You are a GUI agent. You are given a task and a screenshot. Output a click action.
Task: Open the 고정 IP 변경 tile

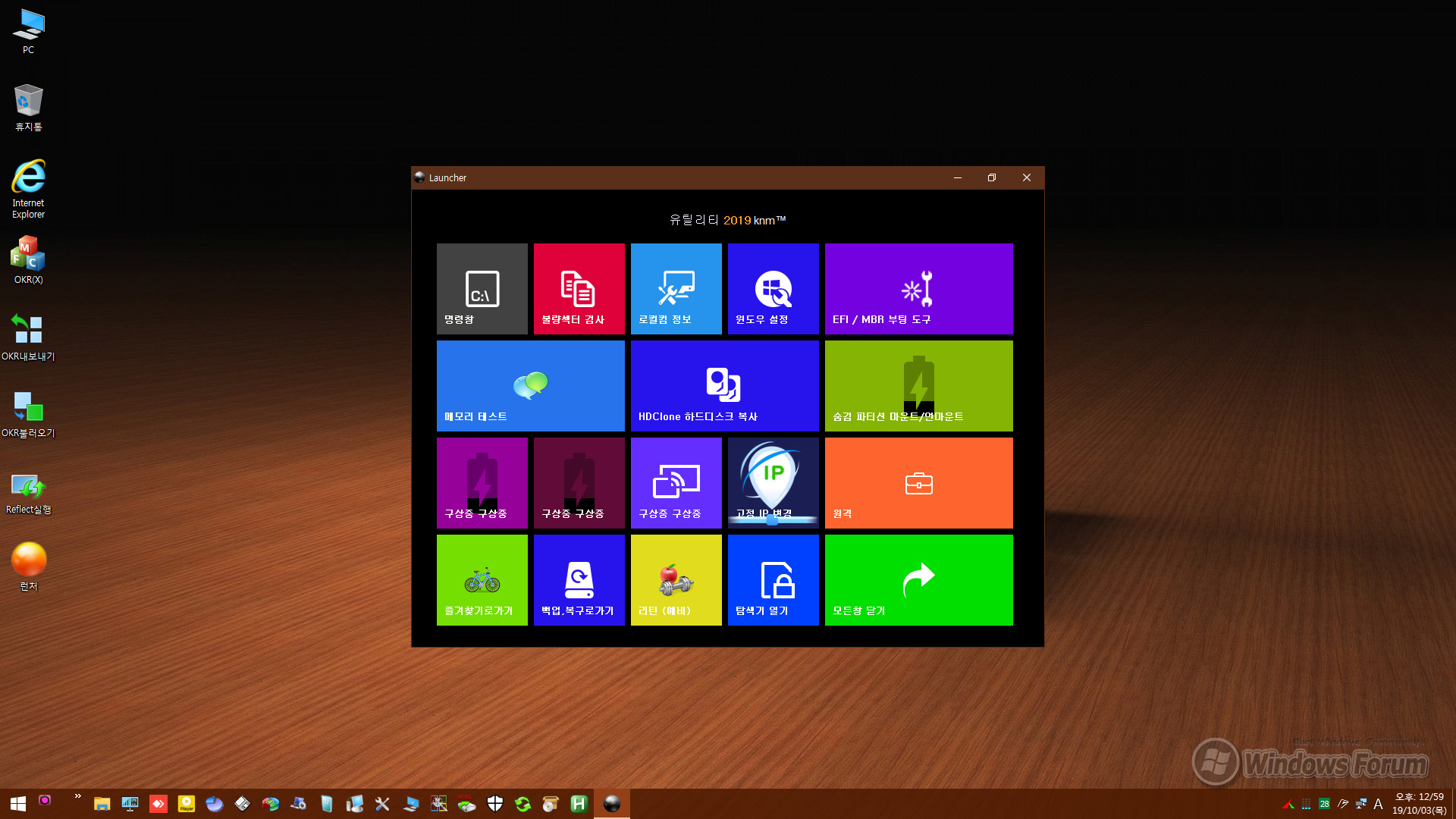pyautogui.click(x=773, y=483)
